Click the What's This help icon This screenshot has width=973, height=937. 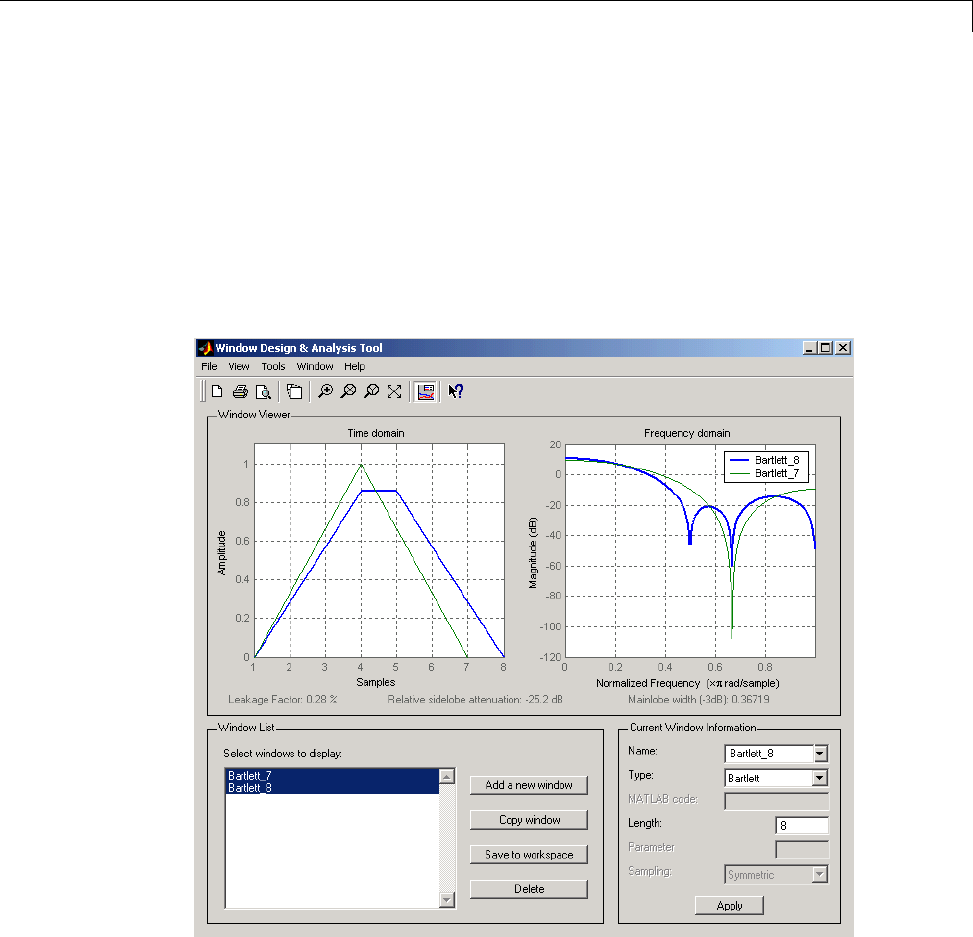[x=456, y=392]
